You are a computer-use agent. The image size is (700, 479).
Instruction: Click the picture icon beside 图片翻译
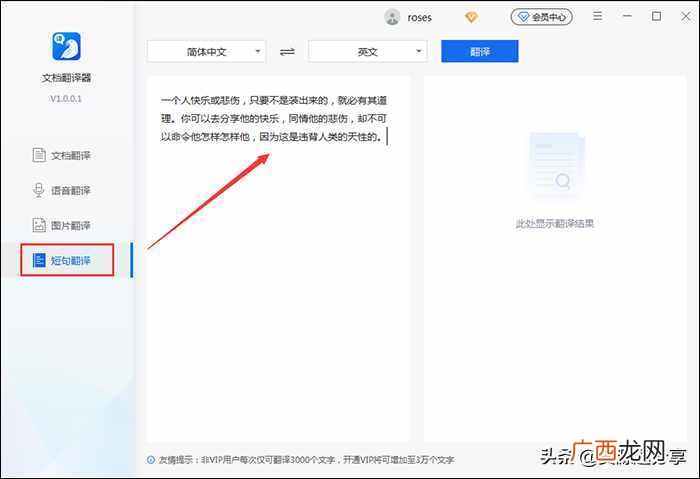click(39, 225)
